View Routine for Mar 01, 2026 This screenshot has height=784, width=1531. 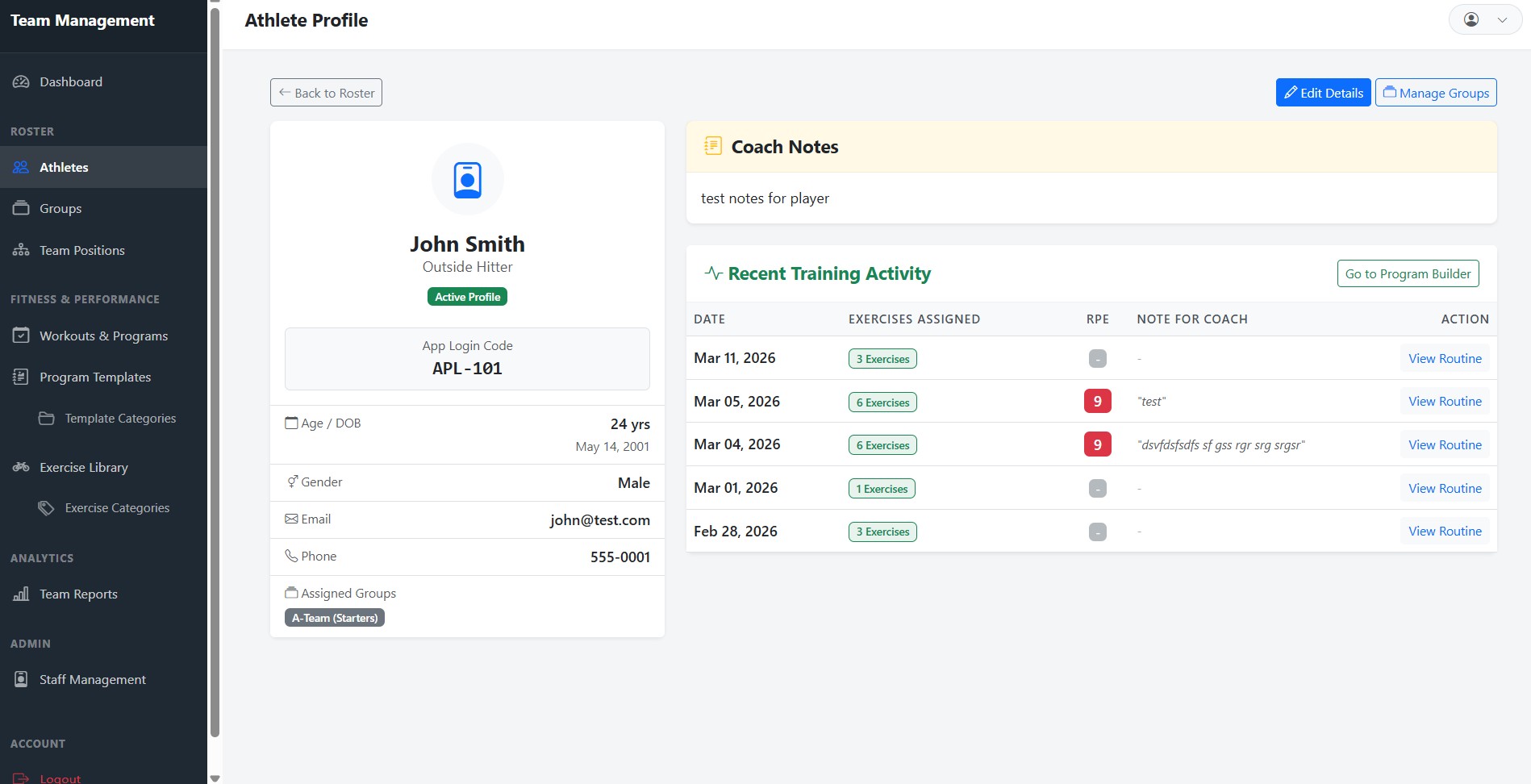1445,488
